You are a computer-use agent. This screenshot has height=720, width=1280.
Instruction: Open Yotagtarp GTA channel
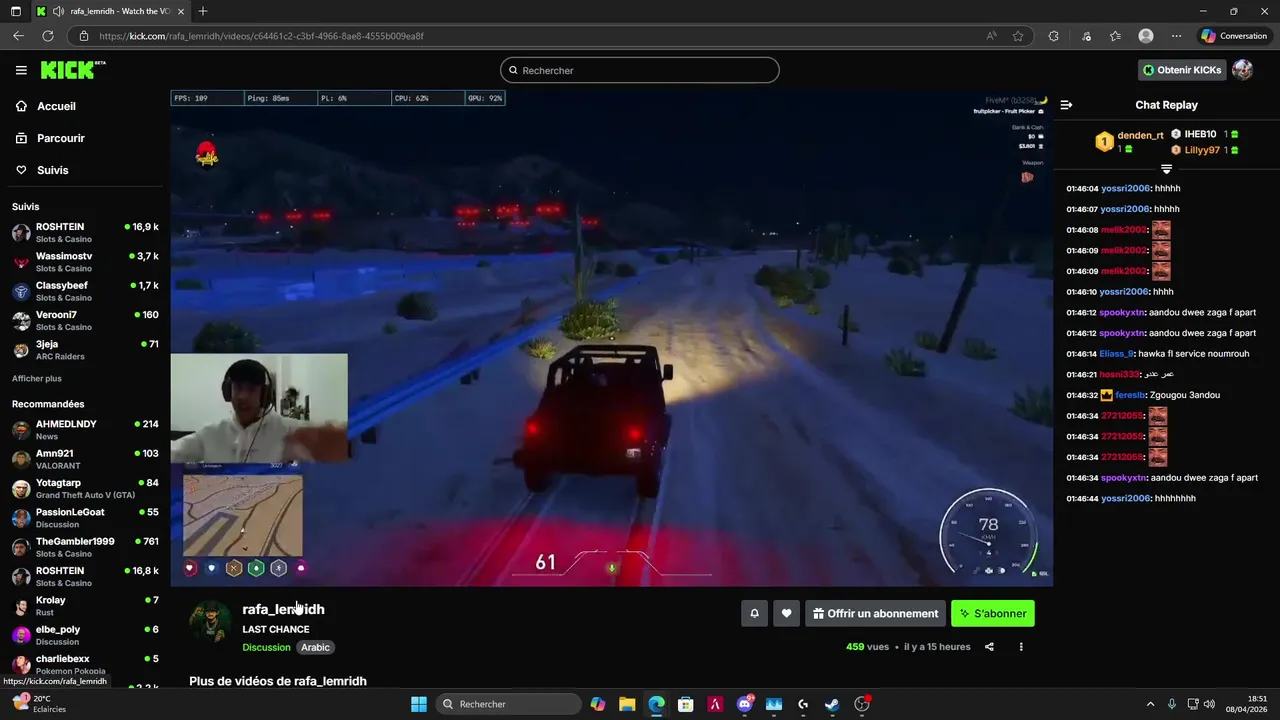pyautogui.click(x=85, y=488)
